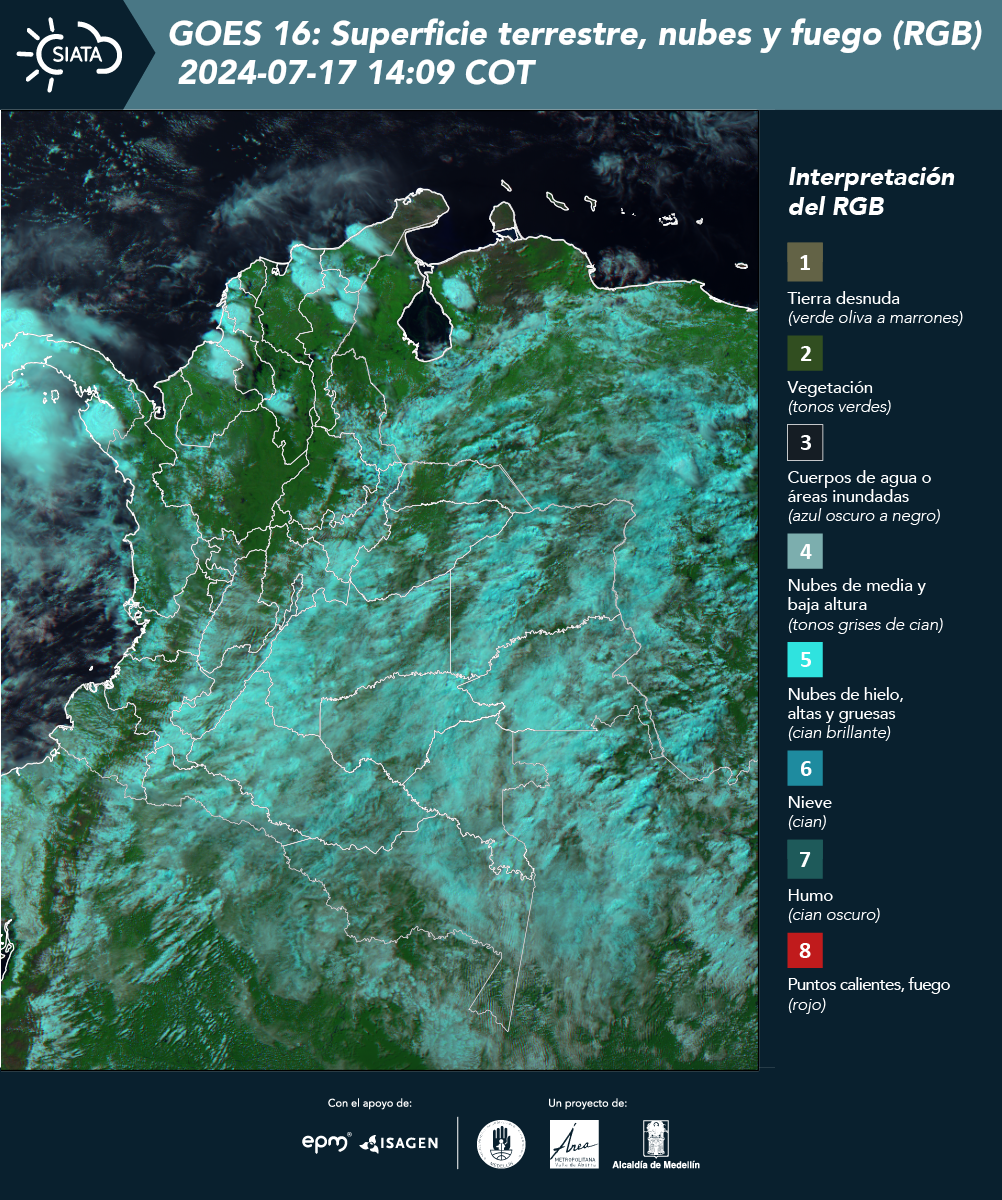Viewport: 1002px width, 1200px height.
Task: Select swatch 2 for Vegetación
Action: pyautogui.click(x=805, y=353)
